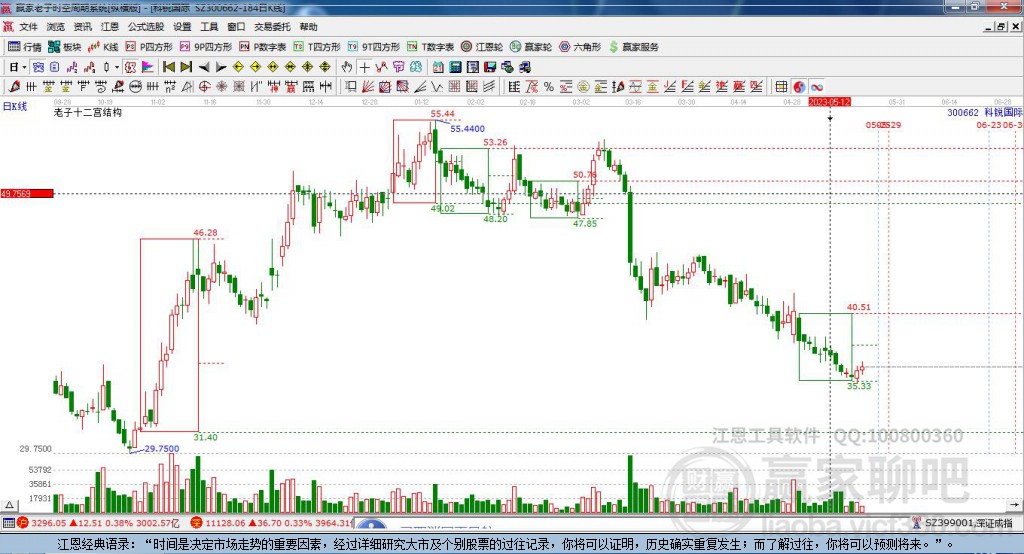1024x554 pixels.
Task: Select the Gann fan lines tool
Action: click(x=368, y=86)
